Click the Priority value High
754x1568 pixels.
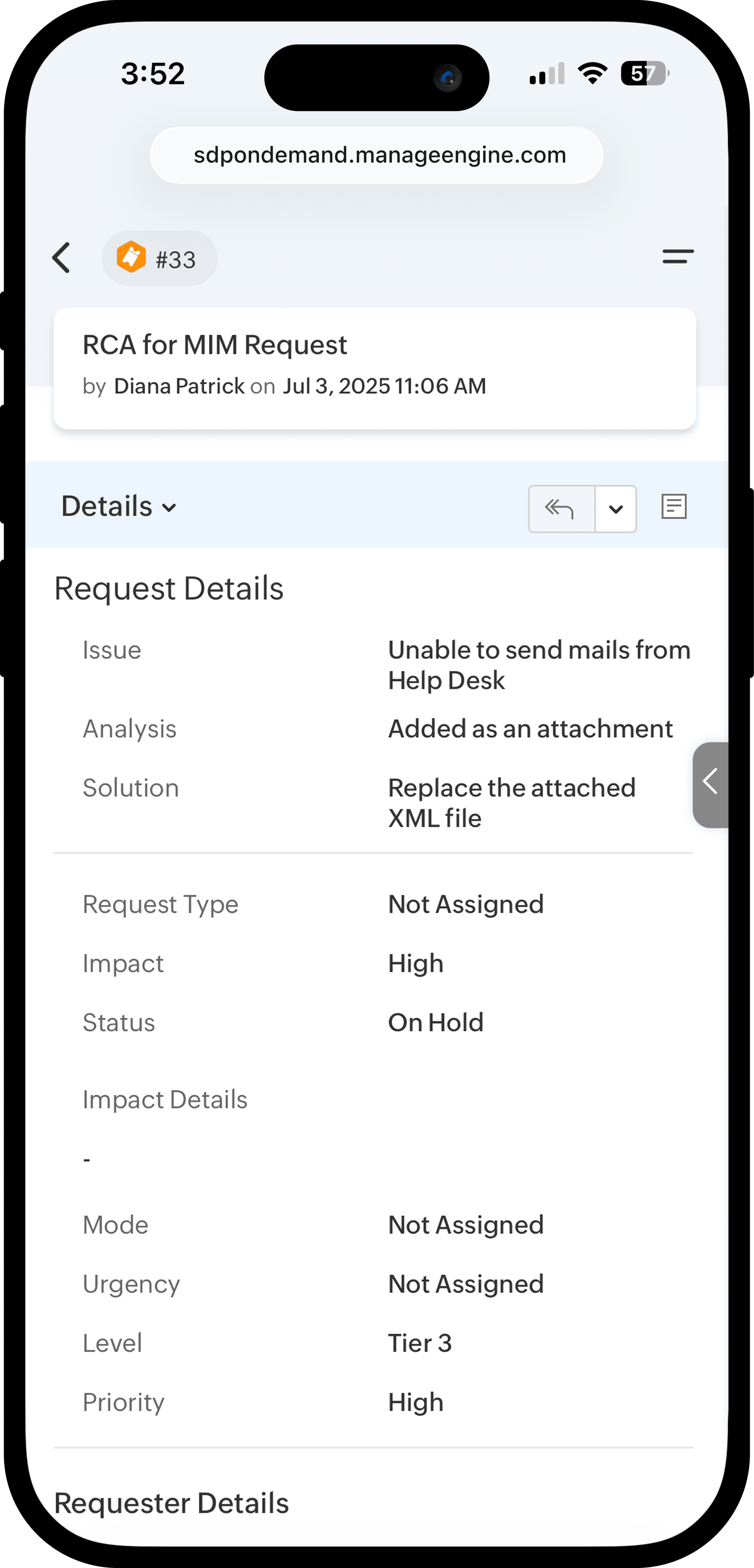pos(416,1402)
